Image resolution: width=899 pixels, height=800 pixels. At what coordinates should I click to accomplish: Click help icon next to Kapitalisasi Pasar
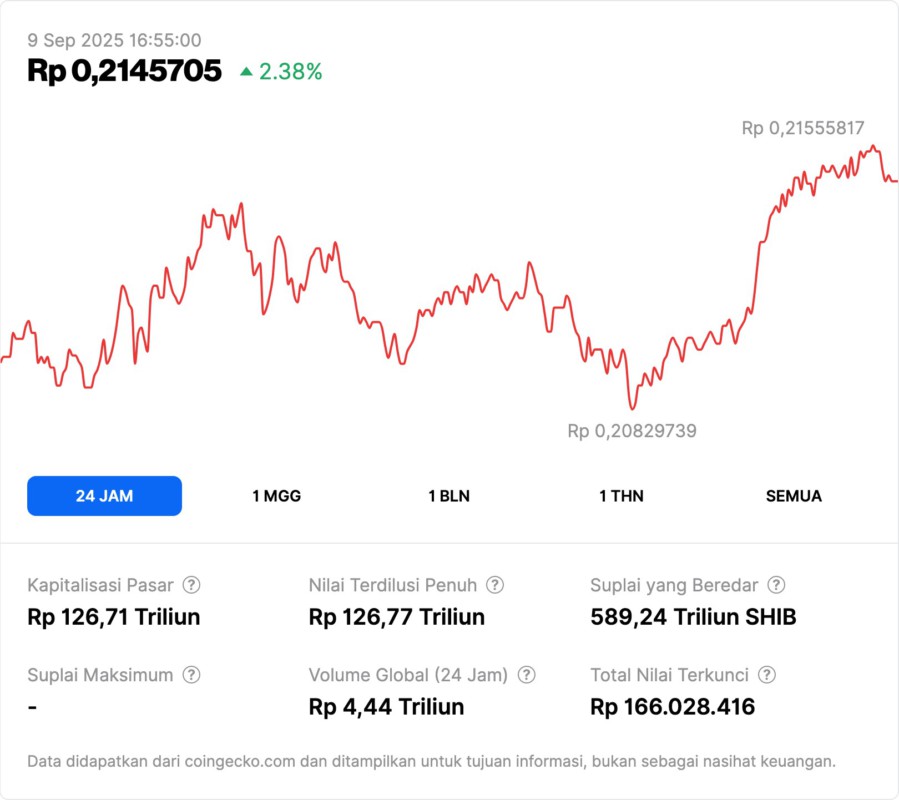coord(191,585)
